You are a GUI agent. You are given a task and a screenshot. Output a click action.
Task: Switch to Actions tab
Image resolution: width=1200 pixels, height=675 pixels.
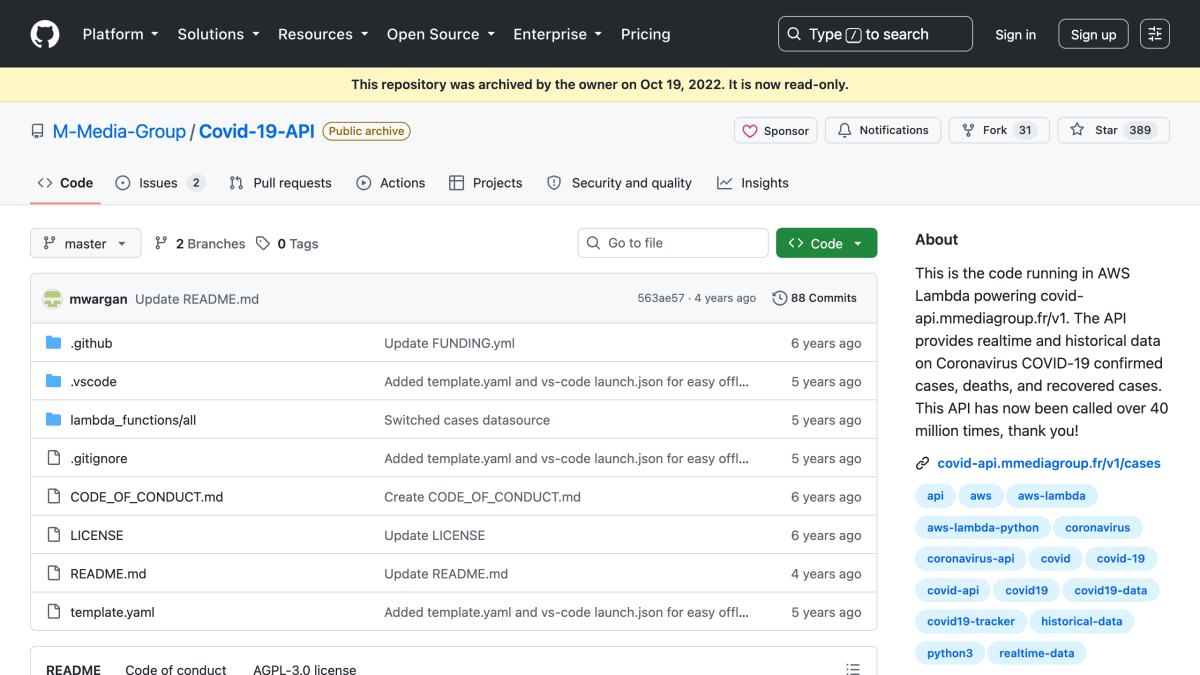[x=391, y=183]
